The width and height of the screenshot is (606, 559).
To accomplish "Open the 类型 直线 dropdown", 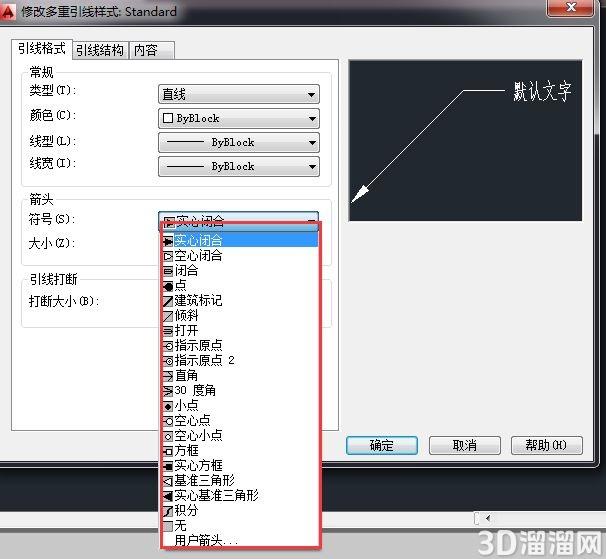I will pyautogui.click(x=239, y=94).
